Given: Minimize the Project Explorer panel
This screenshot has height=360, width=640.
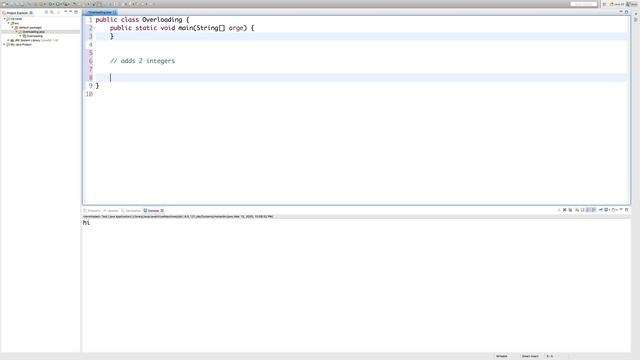Looking at the screenshot, I should pos(70,12).
